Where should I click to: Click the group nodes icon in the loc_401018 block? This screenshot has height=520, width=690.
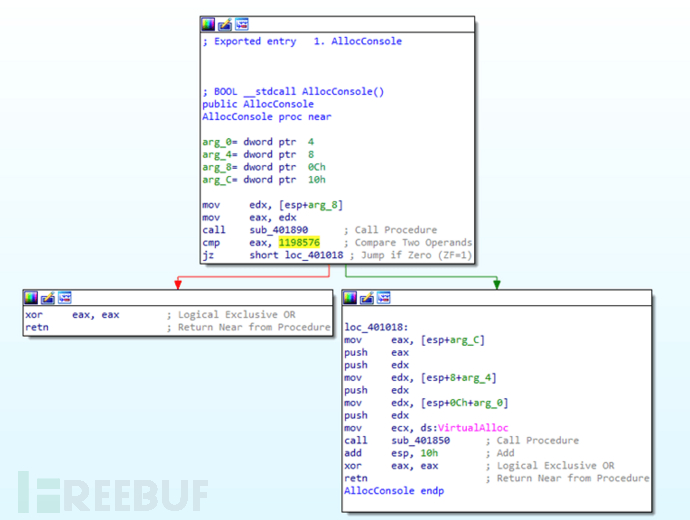[x=383, y=298]
